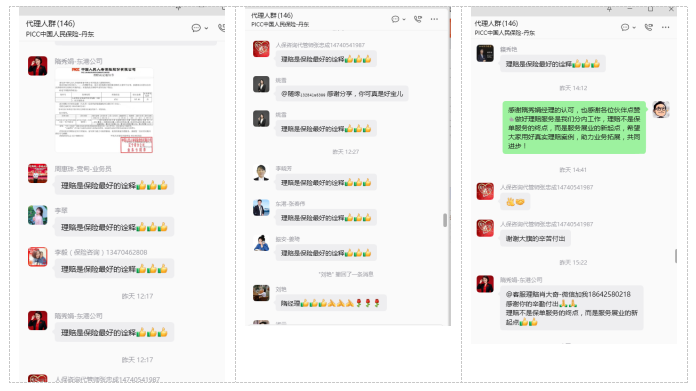Click 周惠珠-宽甸-业务员 avatar
Image resolution: width=696 pixels, height=391 pixels.
[x=37, y=173]
